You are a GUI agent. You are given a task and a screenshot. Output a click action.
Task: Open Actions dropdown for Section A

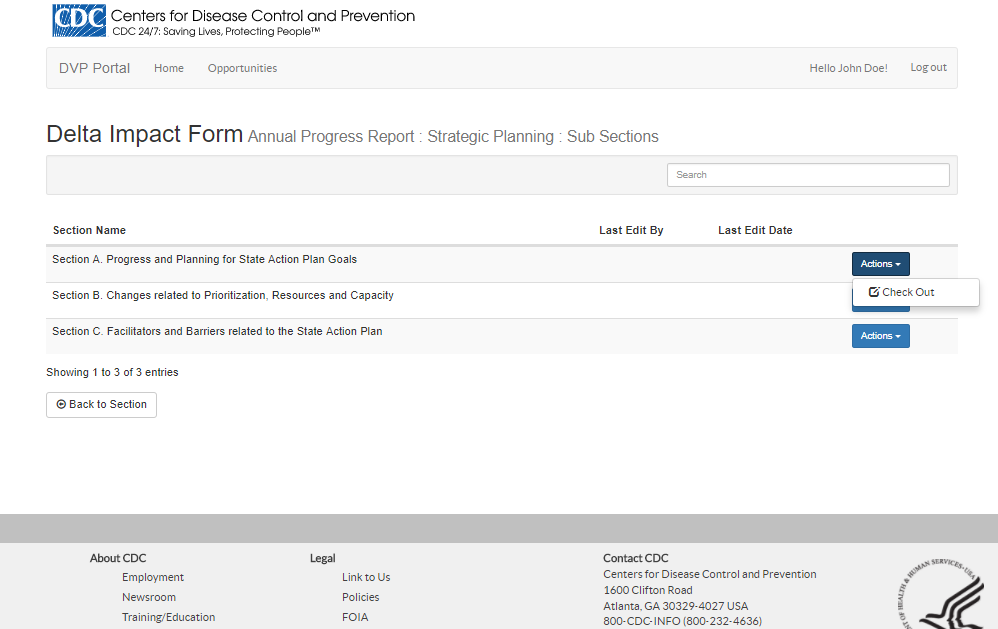[880, 264]
